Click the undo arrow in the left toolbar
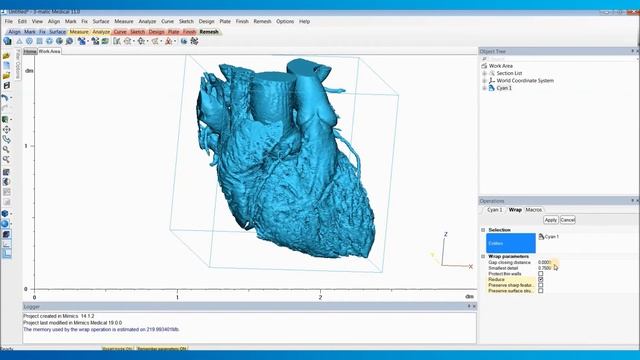640x360 pixels. pyautogui.click(x=5, y=98)
